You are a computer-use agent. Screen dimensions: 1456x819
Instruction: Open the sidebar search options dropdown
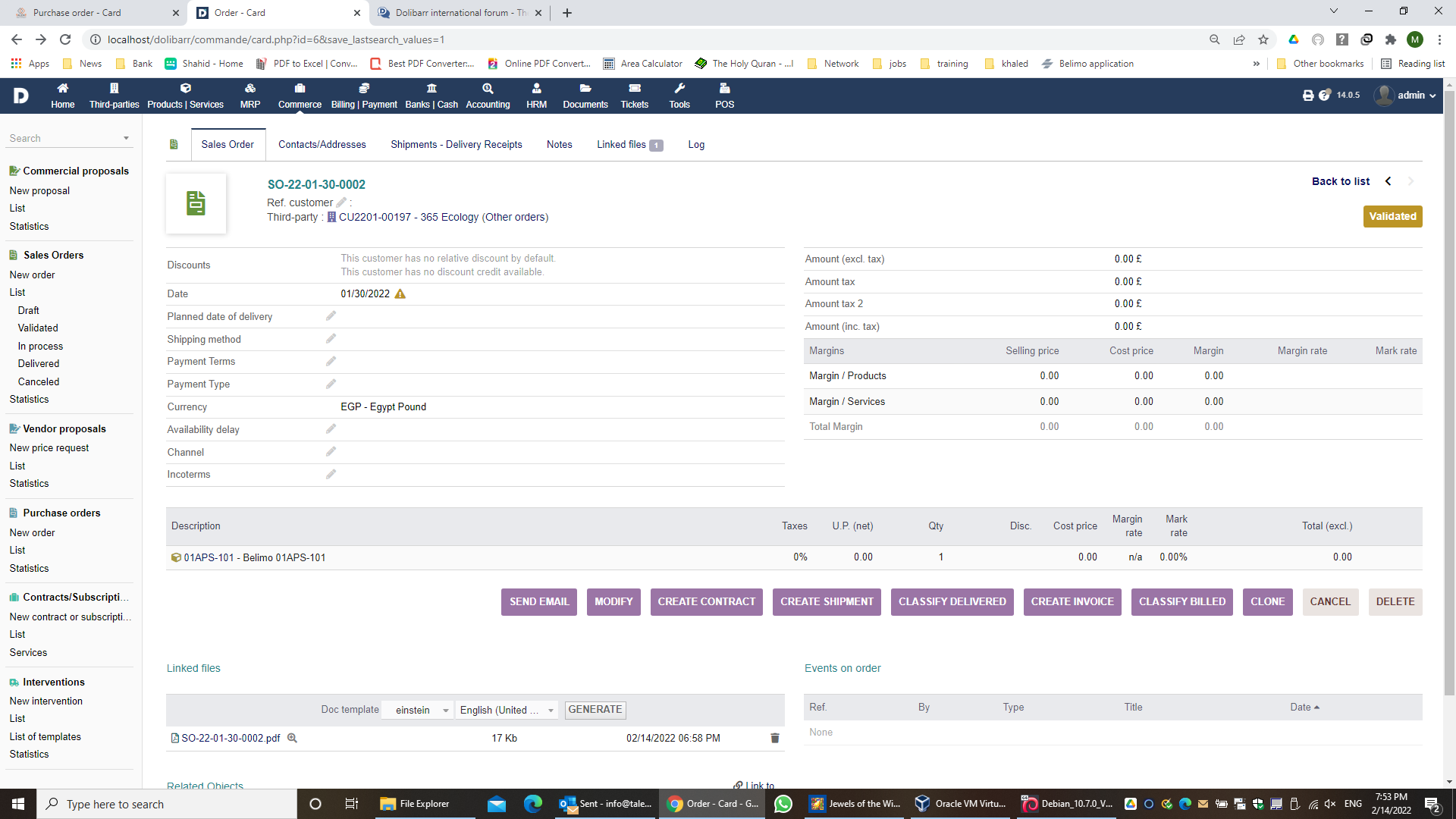point(125,138)
